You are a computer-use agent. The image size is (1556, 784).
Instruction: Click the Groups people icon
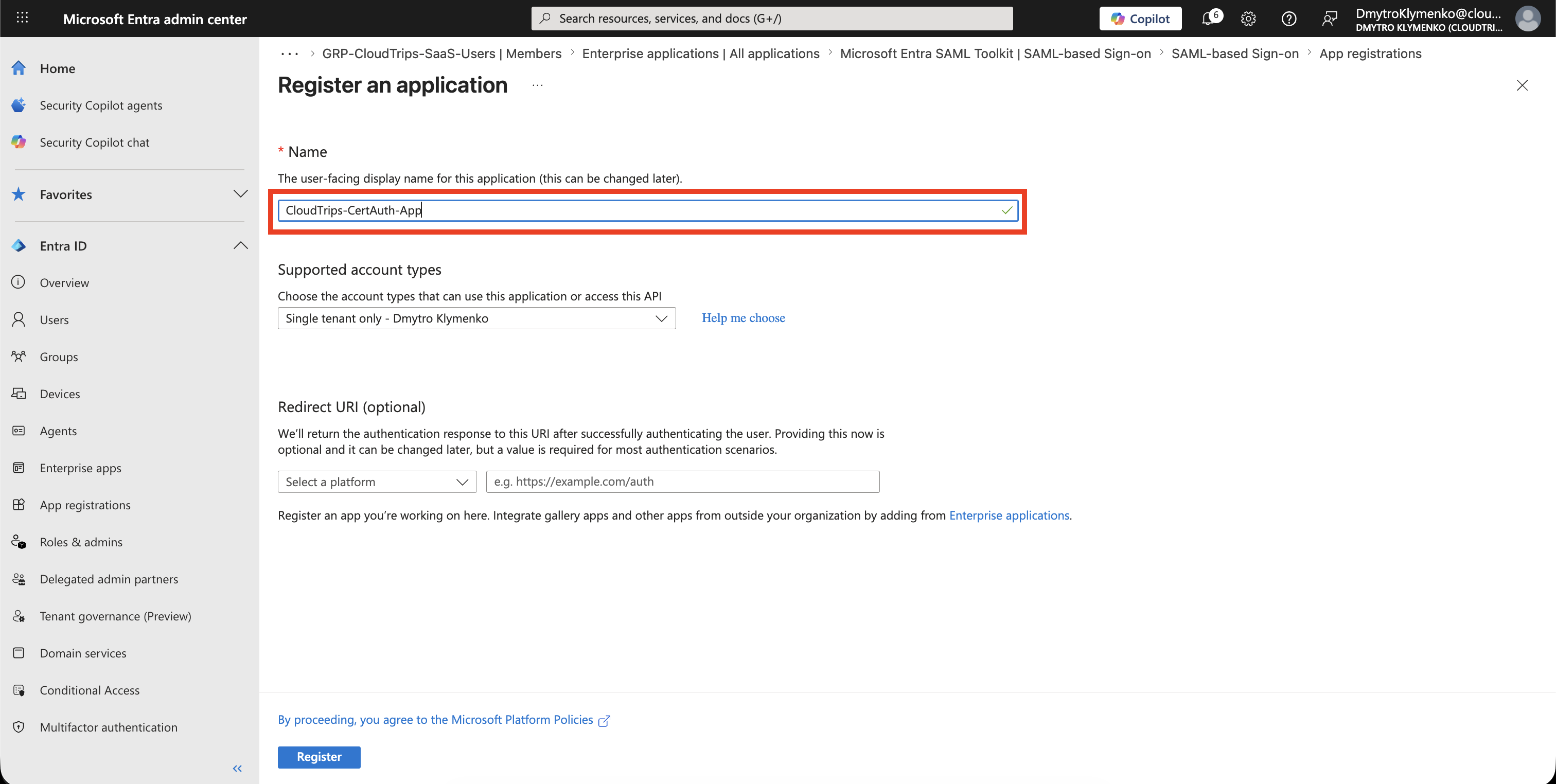pyautogui.click(x=19, y=356)
